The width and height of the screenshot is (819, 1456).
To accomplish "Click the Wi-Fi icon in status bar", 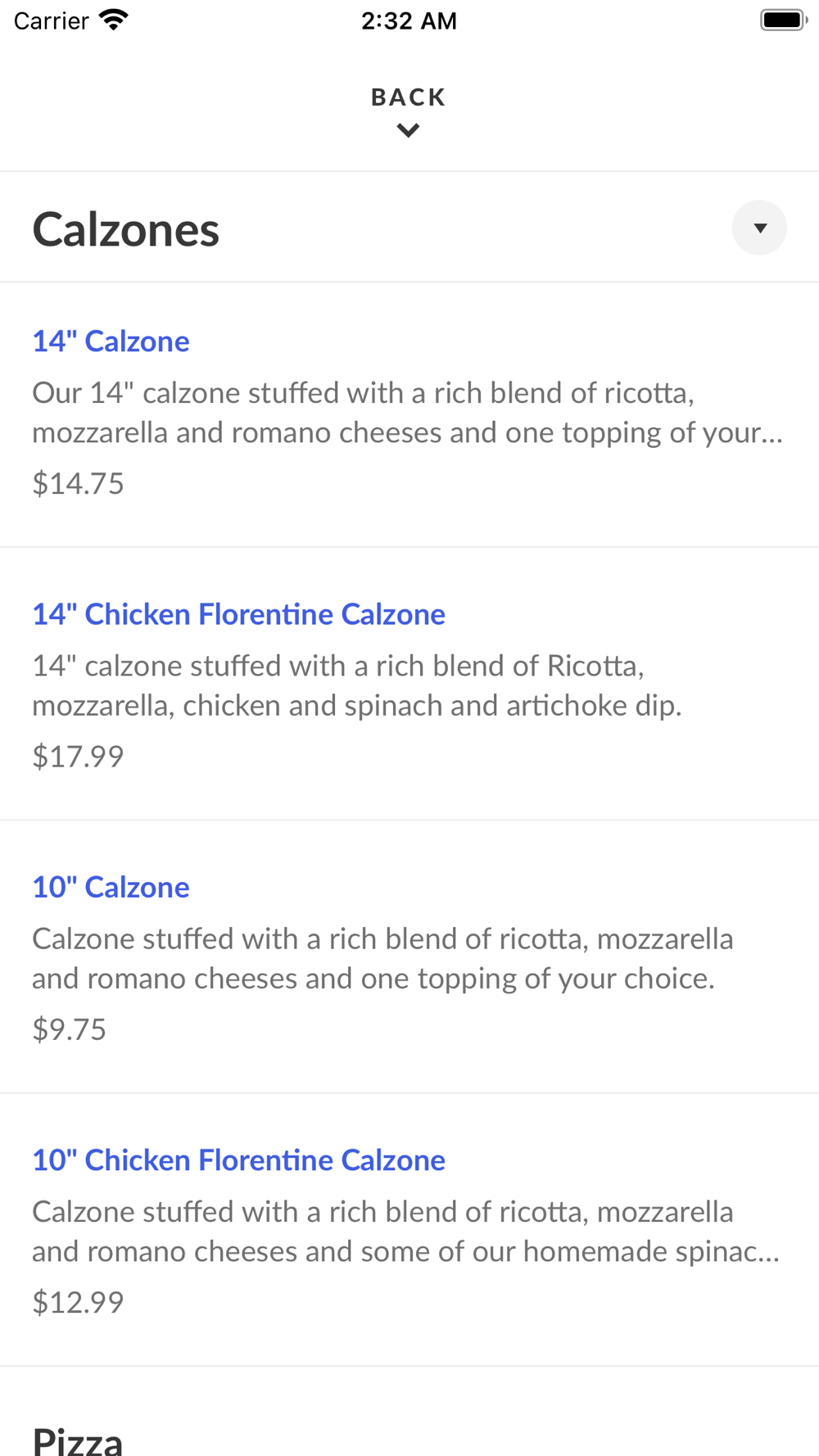I will (x=114, y=20).
